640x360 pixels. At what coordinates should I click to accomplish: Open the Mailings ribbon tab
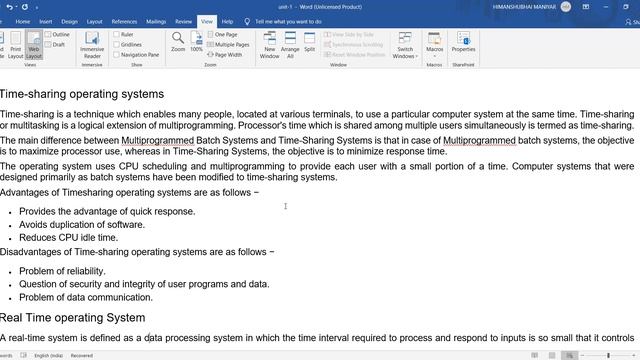pos(156,22)
